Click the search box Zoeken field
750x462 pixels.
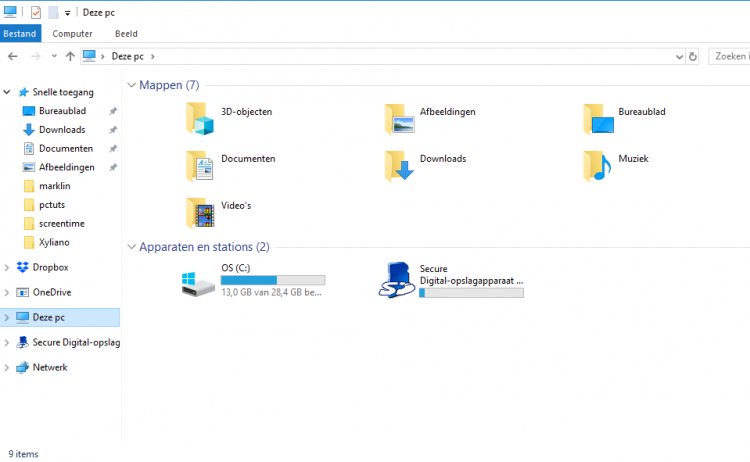[730, 57]
